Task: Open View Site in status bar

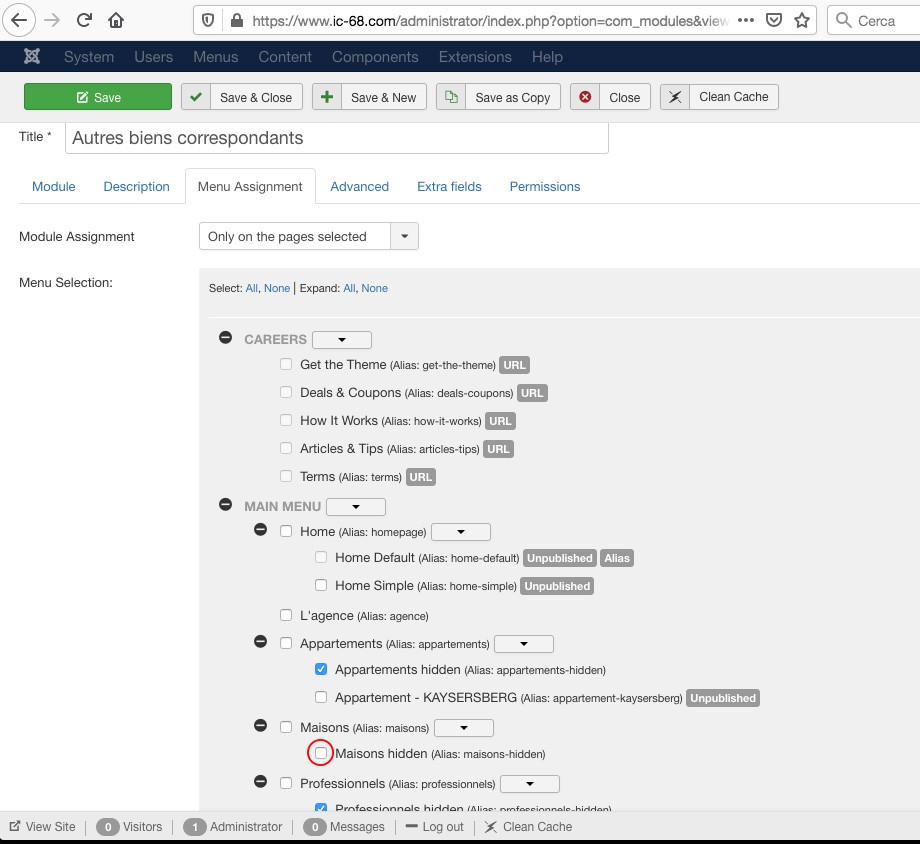Action: (42, 826)
